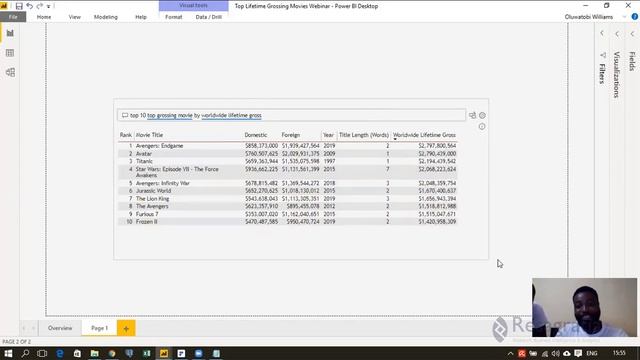The width and height of the screenshot is (640, 360).
Task: Select the Frozen II cell
Action: [147, 222]
